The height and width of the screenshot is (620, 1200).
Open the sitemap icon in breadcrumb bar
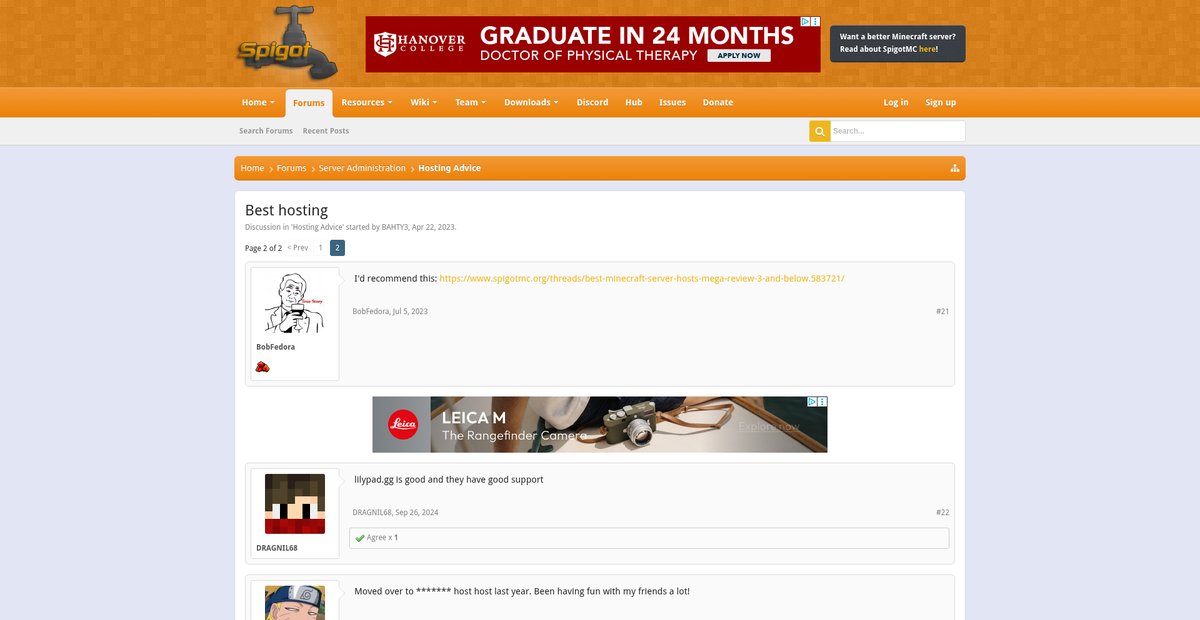click(x=955, y=168)
